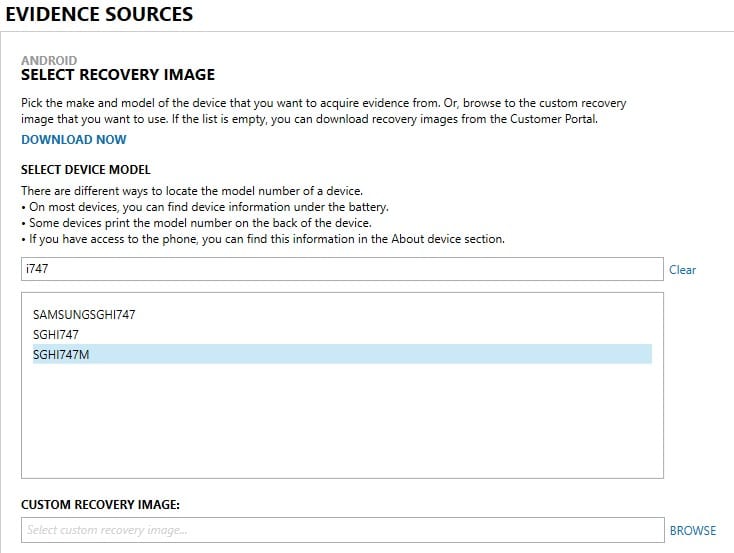Select the highlighted SGHI747M model

tap(342, 354)
